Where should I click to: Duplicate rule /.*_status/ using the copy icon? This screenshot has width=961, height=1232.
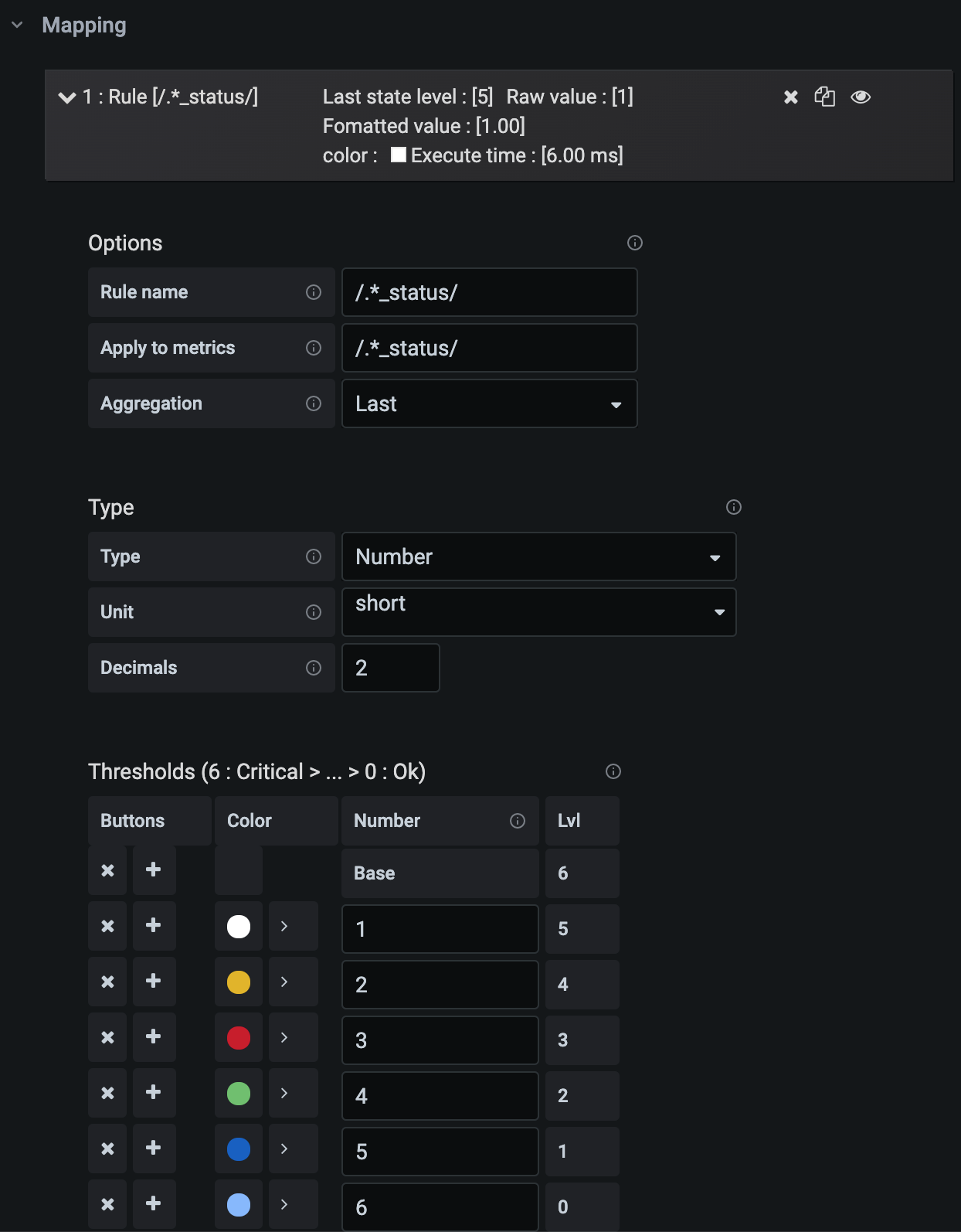(x=824, y=97)
